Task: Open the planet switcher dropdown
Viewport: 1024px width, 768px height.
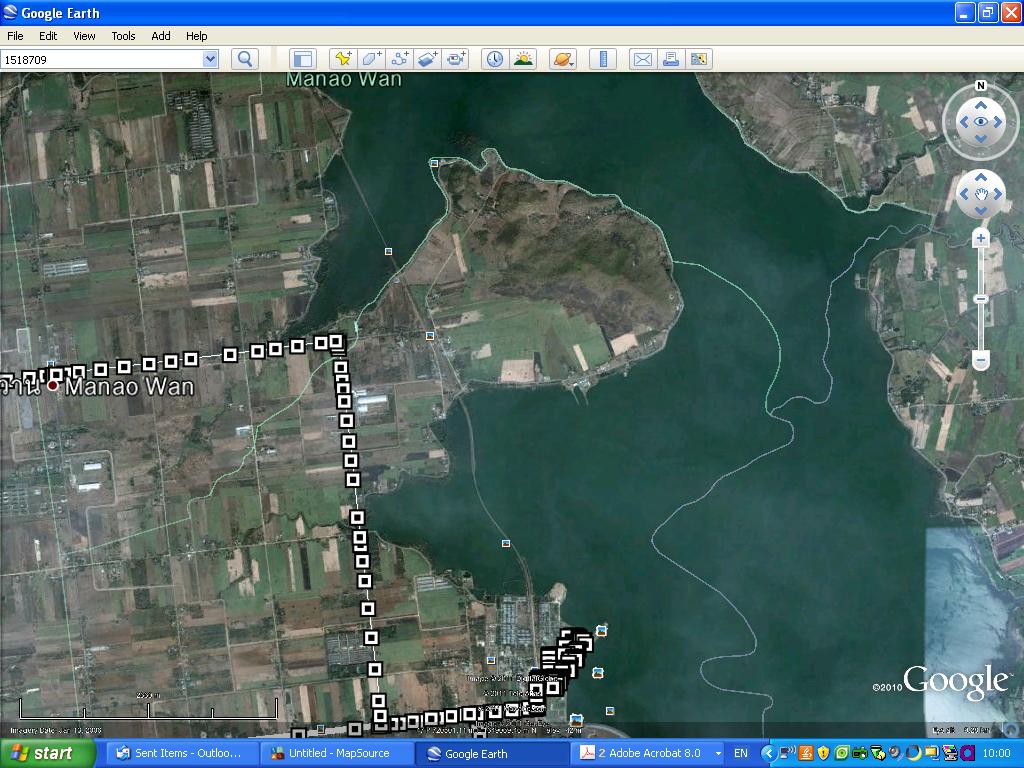Action: (563, 59)
